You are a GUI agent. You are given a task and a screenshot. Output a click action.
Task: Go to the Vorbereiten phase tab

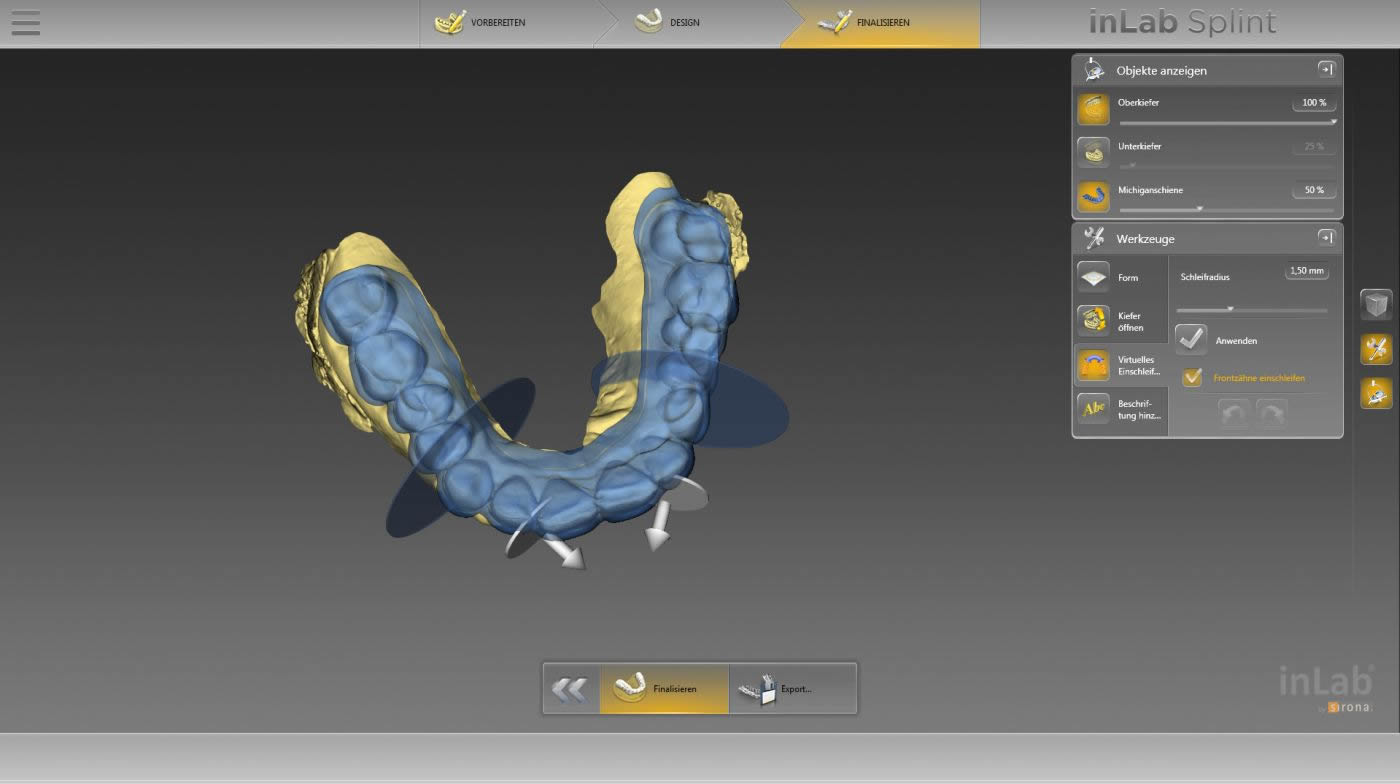[505, 23]
